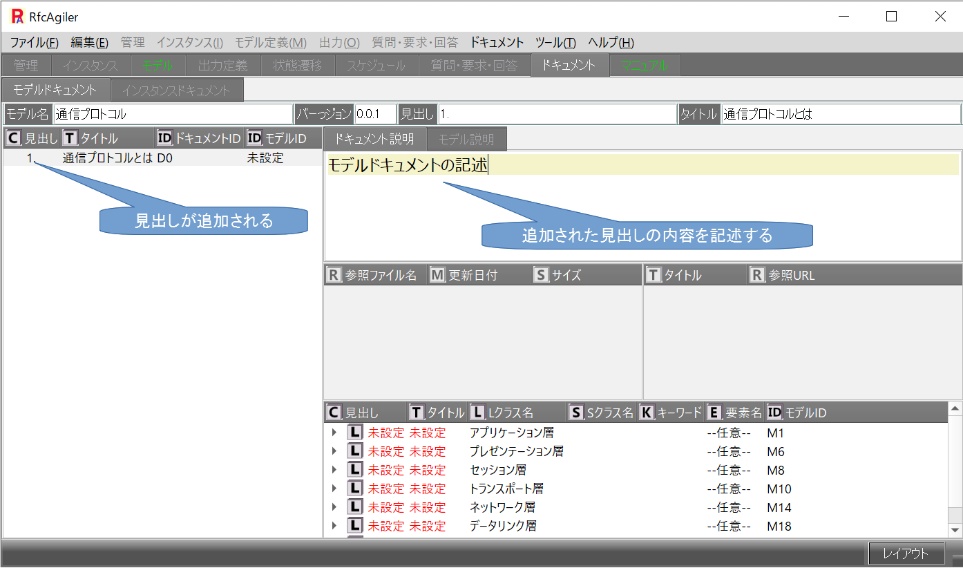
Task: Click the S icon beside Sクラス名 header
Action: point(575,413)
